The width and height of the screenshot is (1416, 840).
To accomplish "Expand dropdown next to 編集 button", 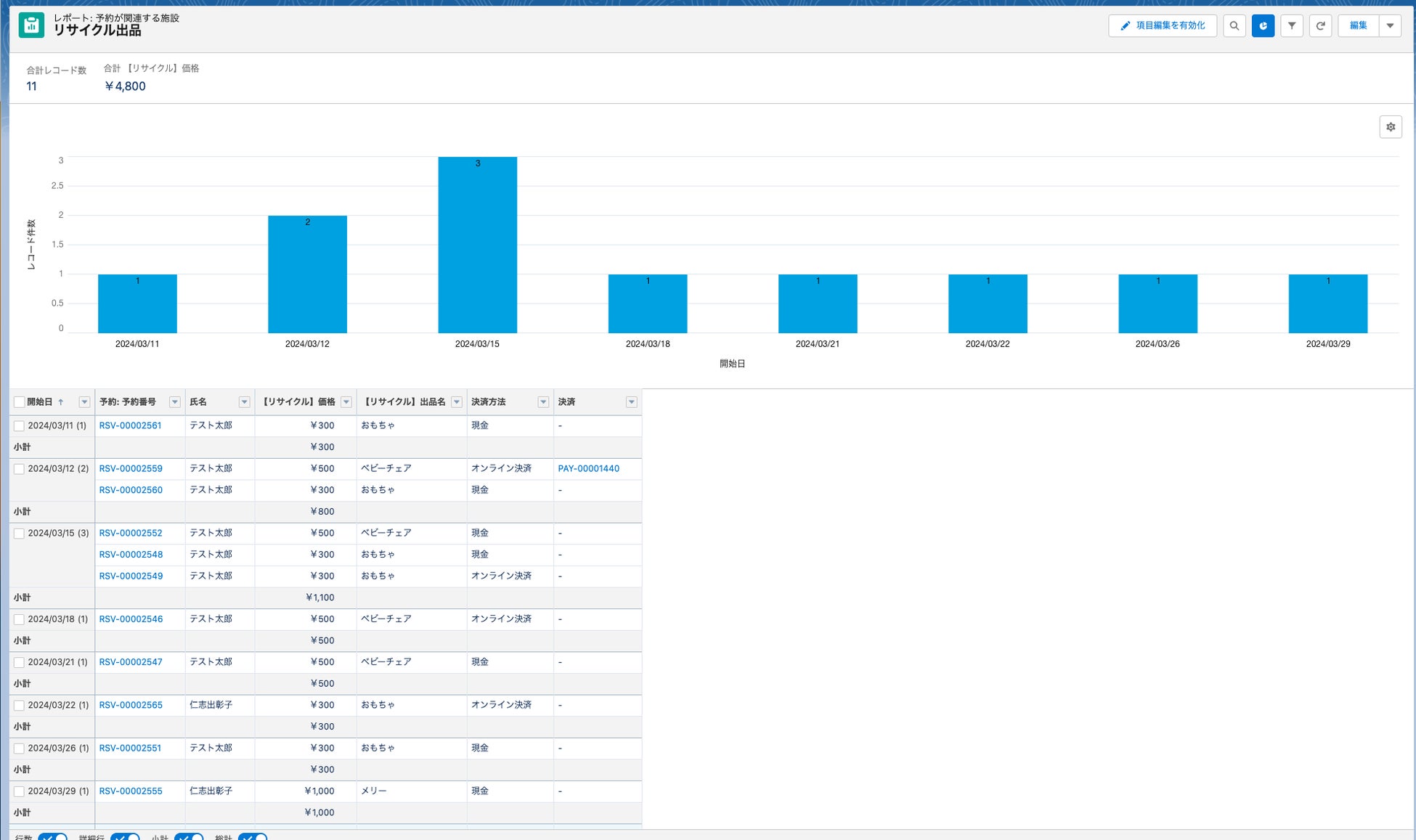I will click(x=1390, y=25).
